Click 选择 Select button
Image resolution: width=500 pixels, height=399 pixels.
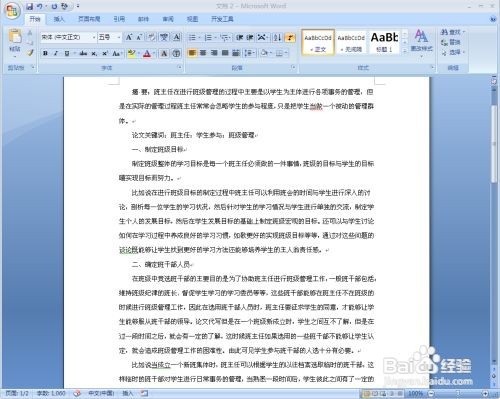click(452, 52)
